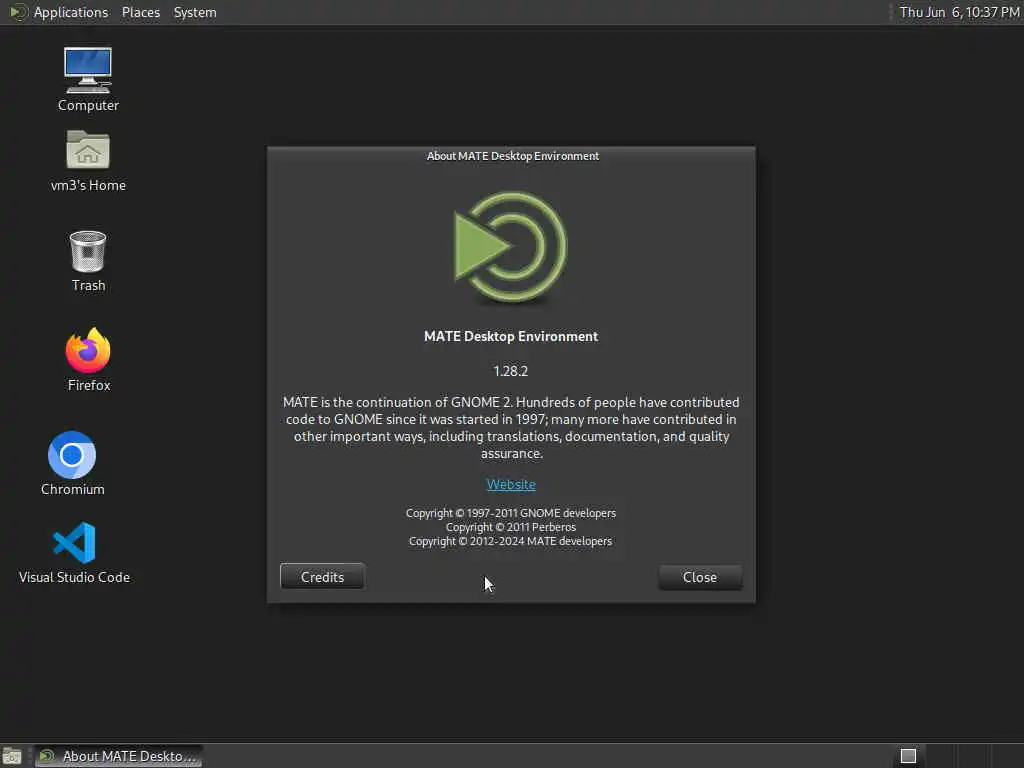
Task: Click the Copyright 2011 Perberos line
Action: point(511,527)
